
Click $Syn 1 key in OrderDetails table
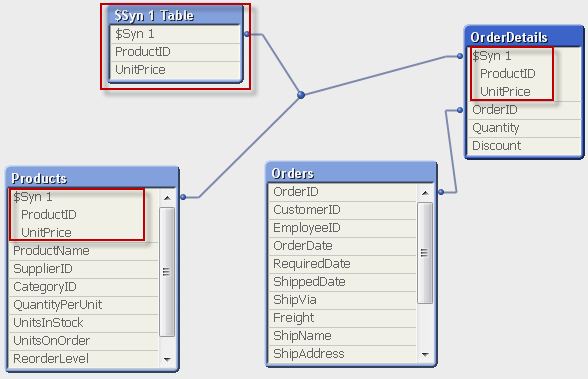pyautogui.click(x=524, y=56)
